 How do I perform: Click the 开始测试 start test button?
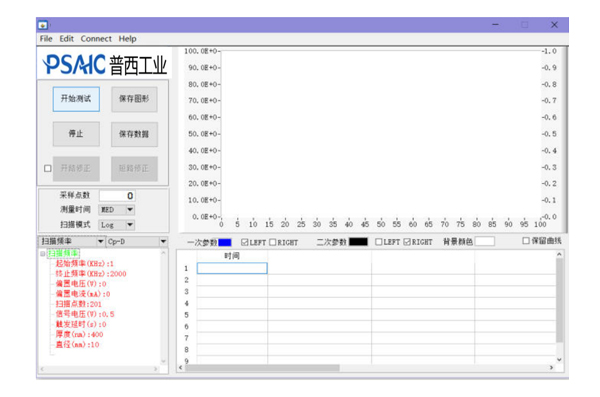click(76, 99)
